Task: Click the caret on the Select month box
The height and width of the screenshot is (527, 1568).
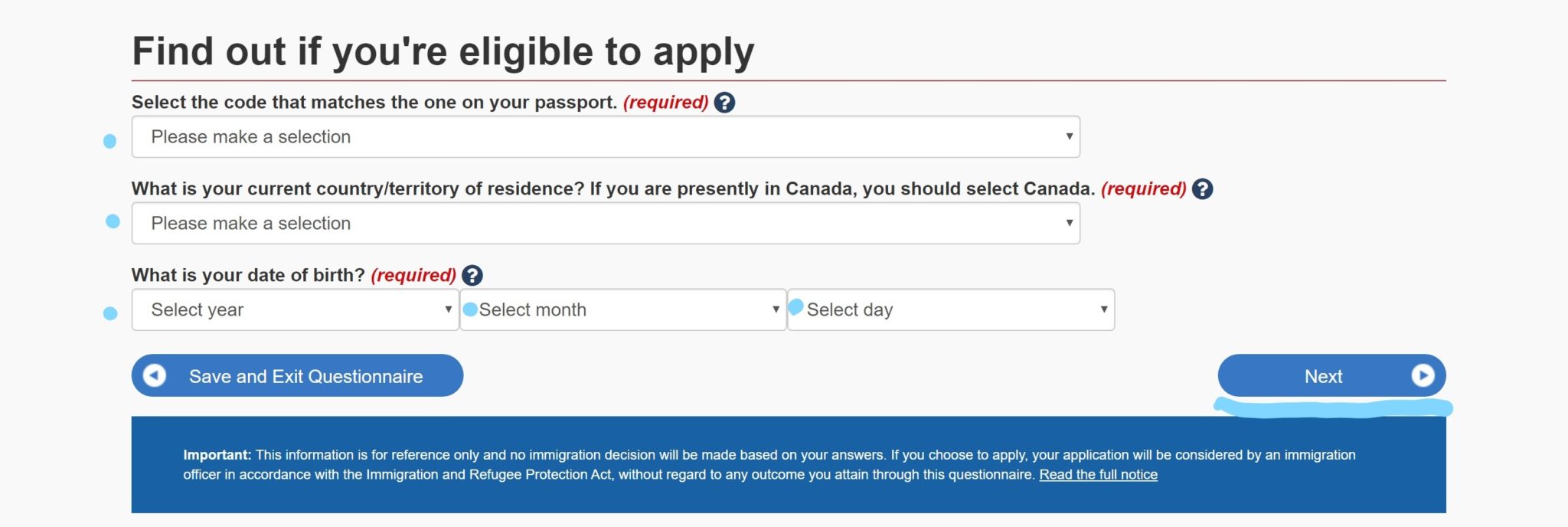Action: [776, 310]
